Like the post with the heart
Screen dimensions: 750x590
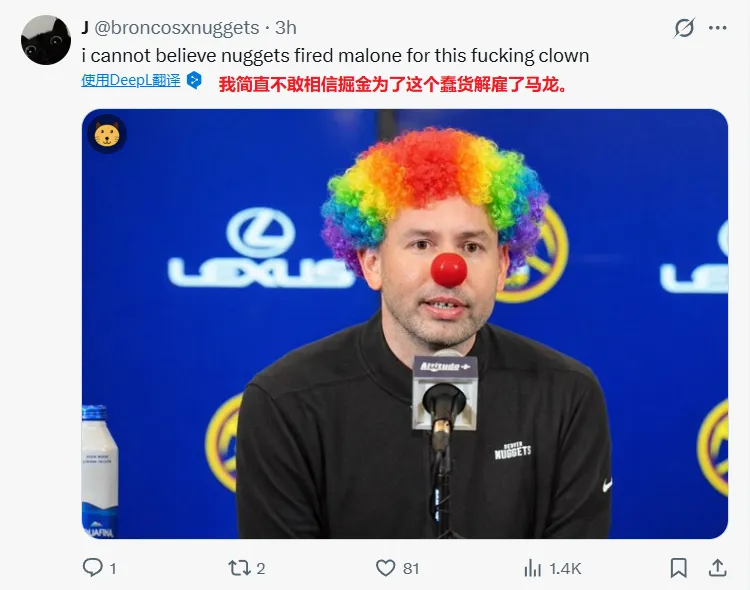[x=385, y=568]
